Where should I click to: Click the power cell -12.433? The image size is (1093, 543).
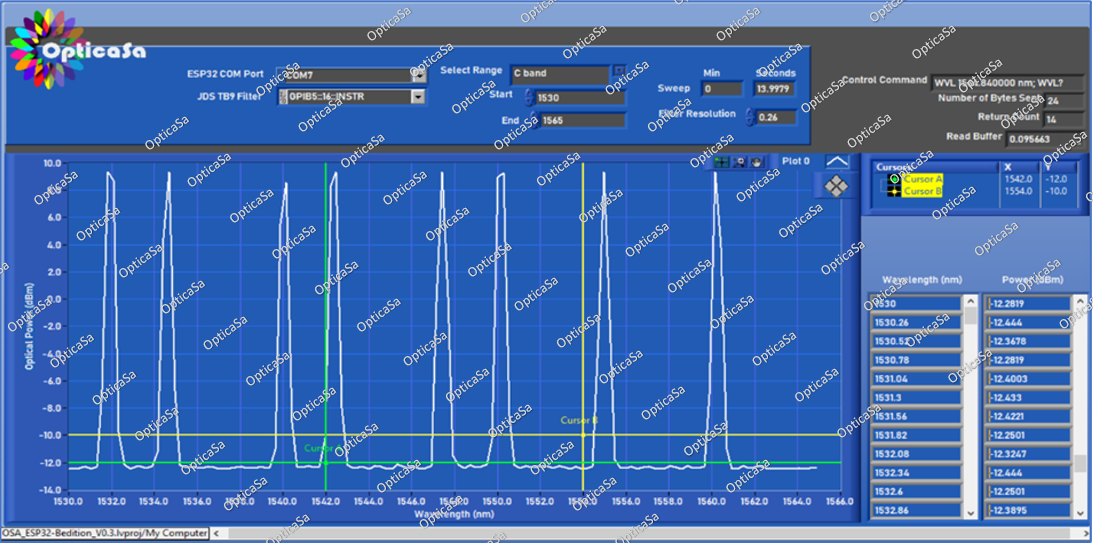coord(1027,397)
